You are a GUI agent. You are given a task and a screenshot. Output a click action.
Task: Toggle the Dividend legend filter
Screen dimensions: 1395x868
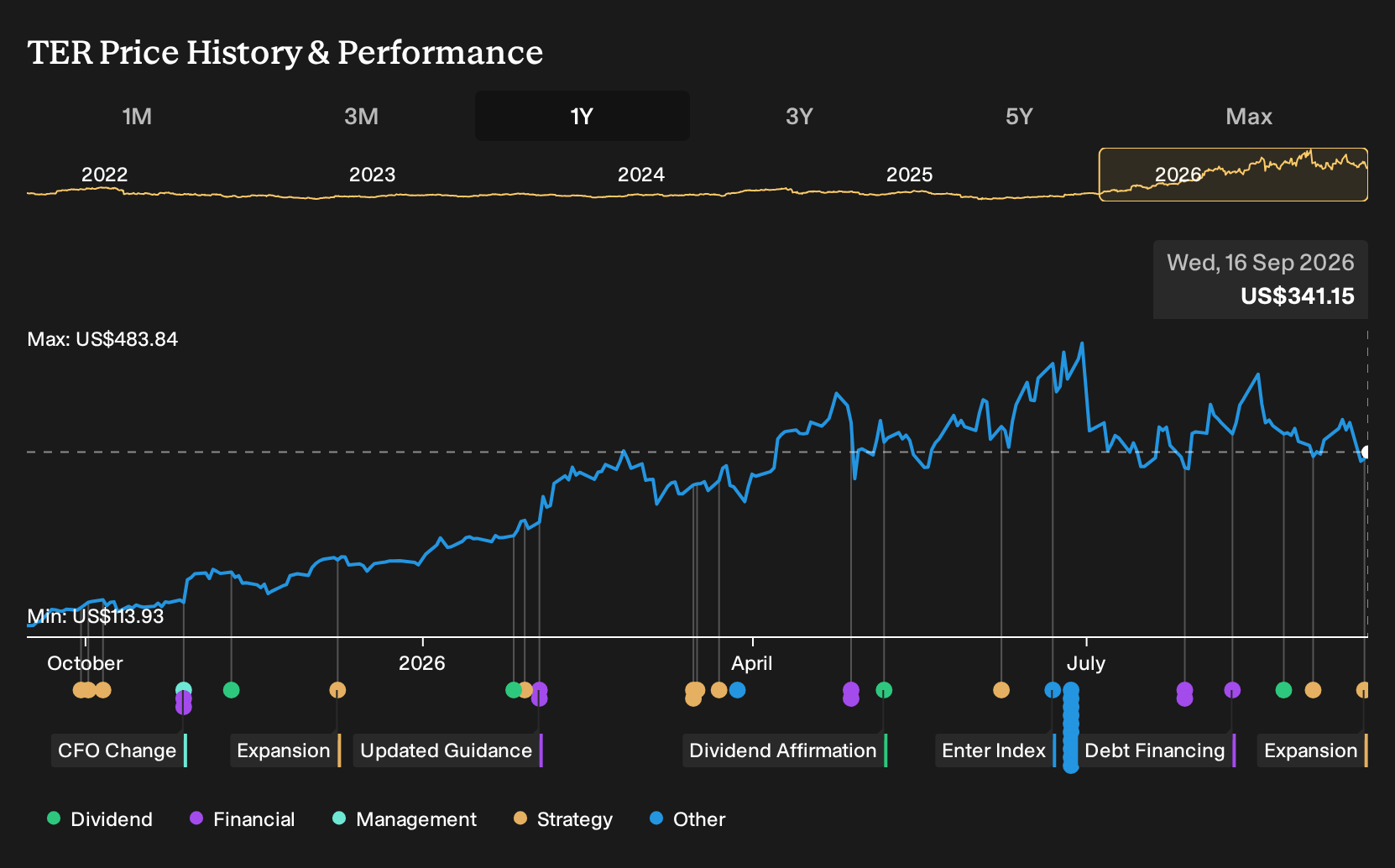coord(100,819)
